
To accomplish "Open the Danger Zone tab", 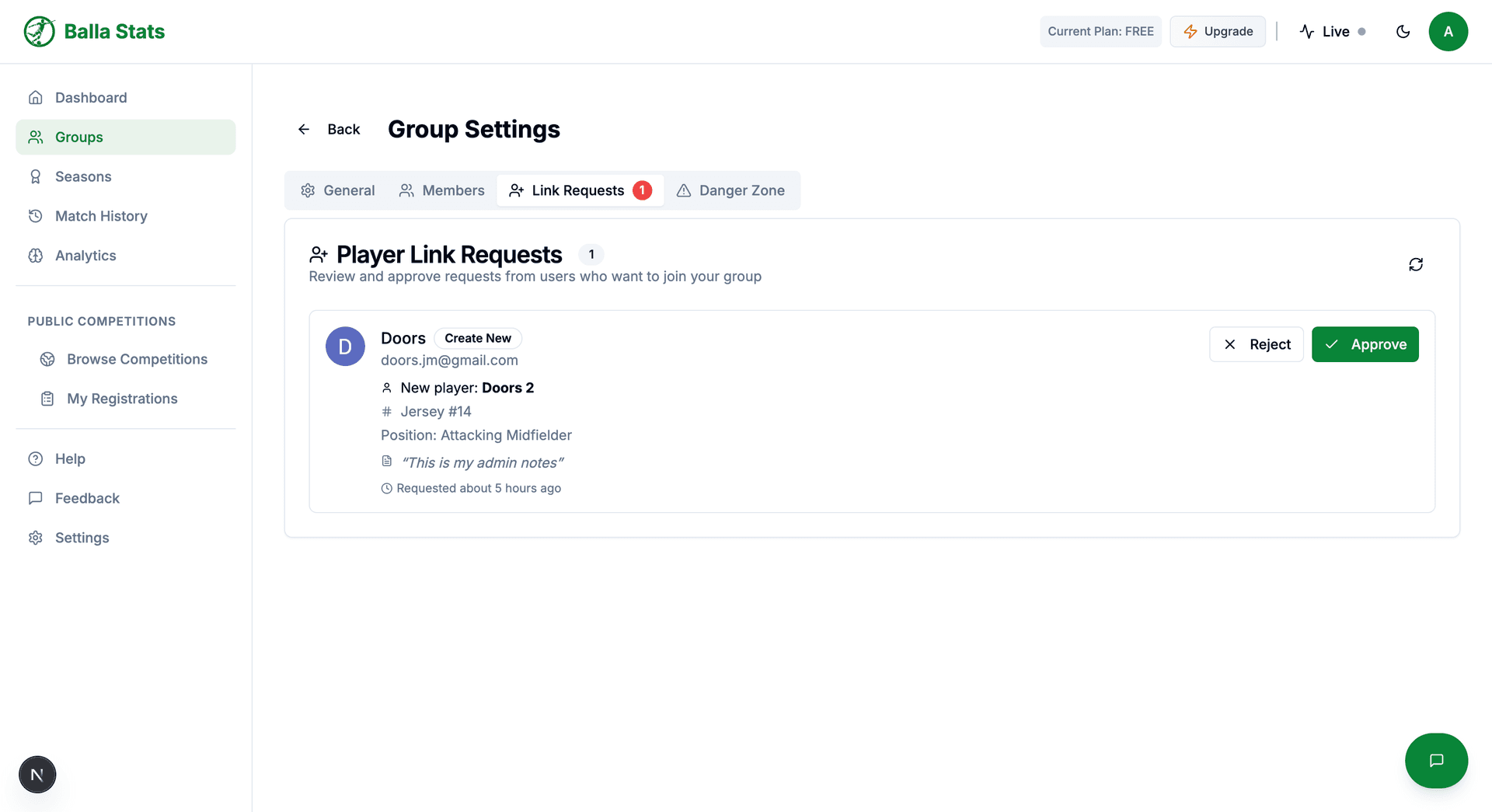I will tap(730, 190).
